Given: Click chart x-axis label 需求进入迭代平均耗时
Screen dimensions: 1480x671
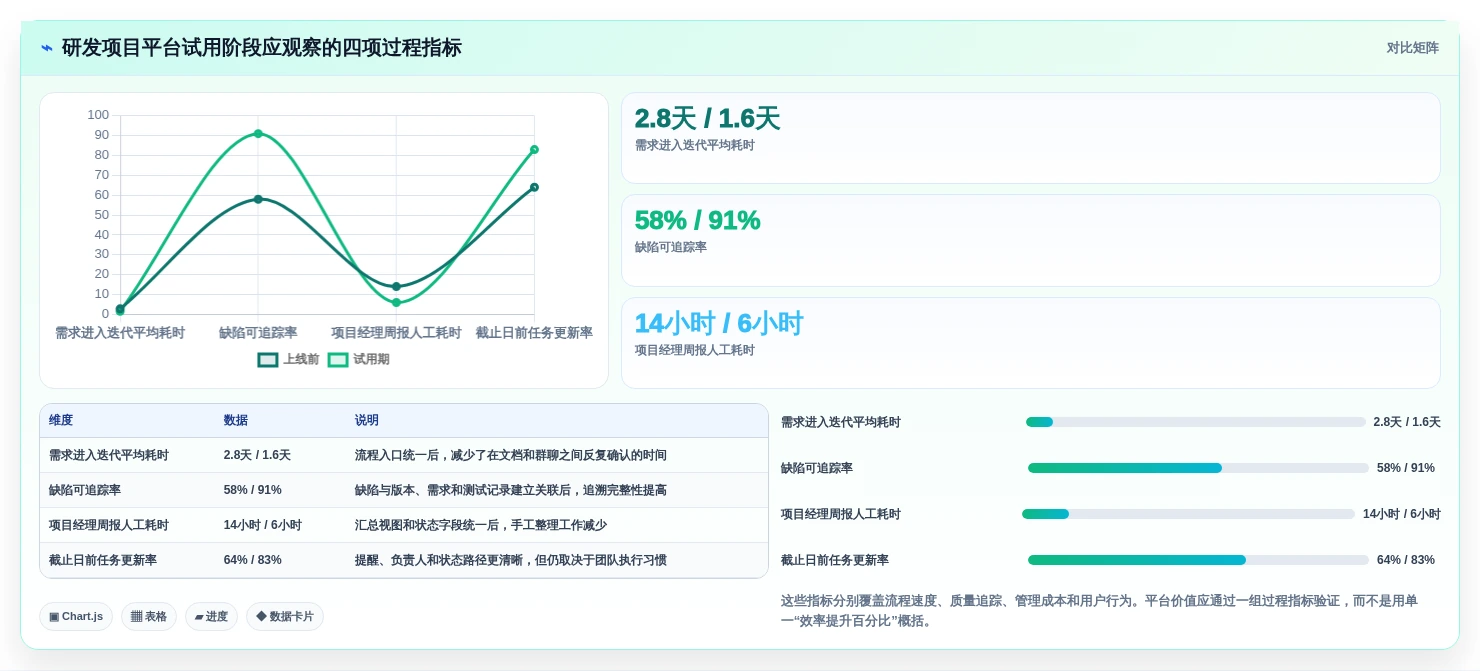Looking at the screenshot, I should click(120, 333).
